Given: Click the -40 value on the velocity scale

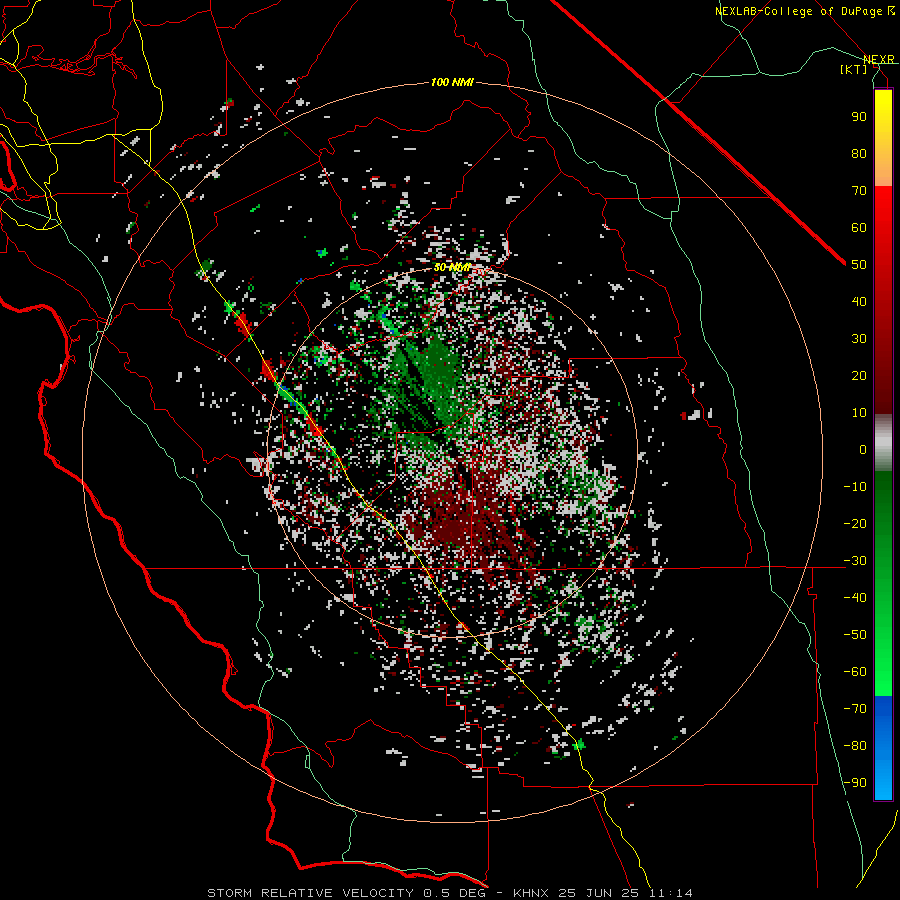Looking at the screenshot, I should click(x=855, y=598).
